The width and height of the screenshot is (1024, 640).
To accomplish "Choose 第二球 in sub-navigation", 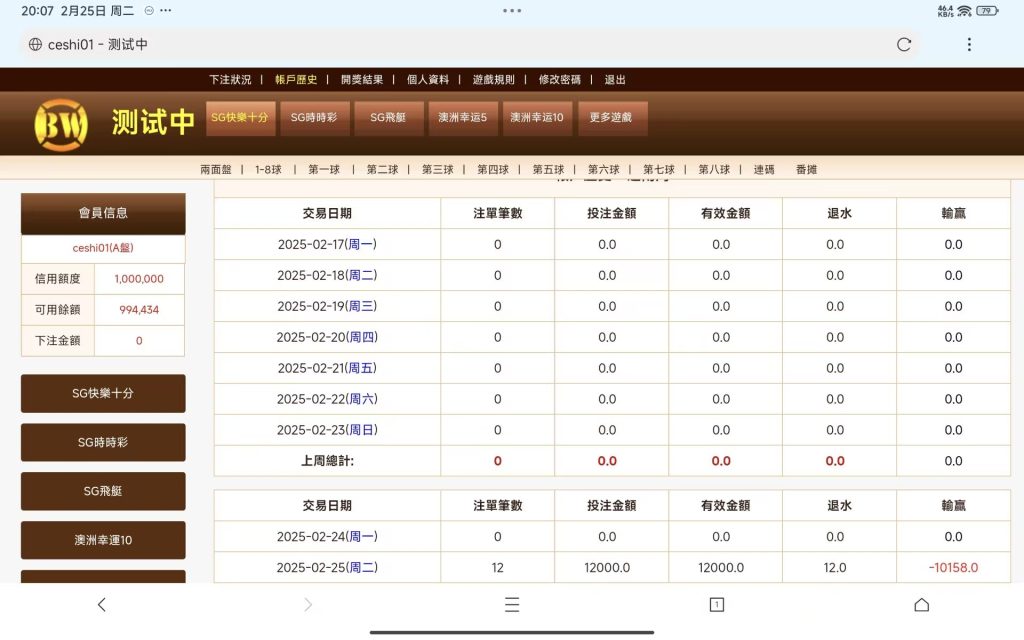I will [x=382, y=170].
